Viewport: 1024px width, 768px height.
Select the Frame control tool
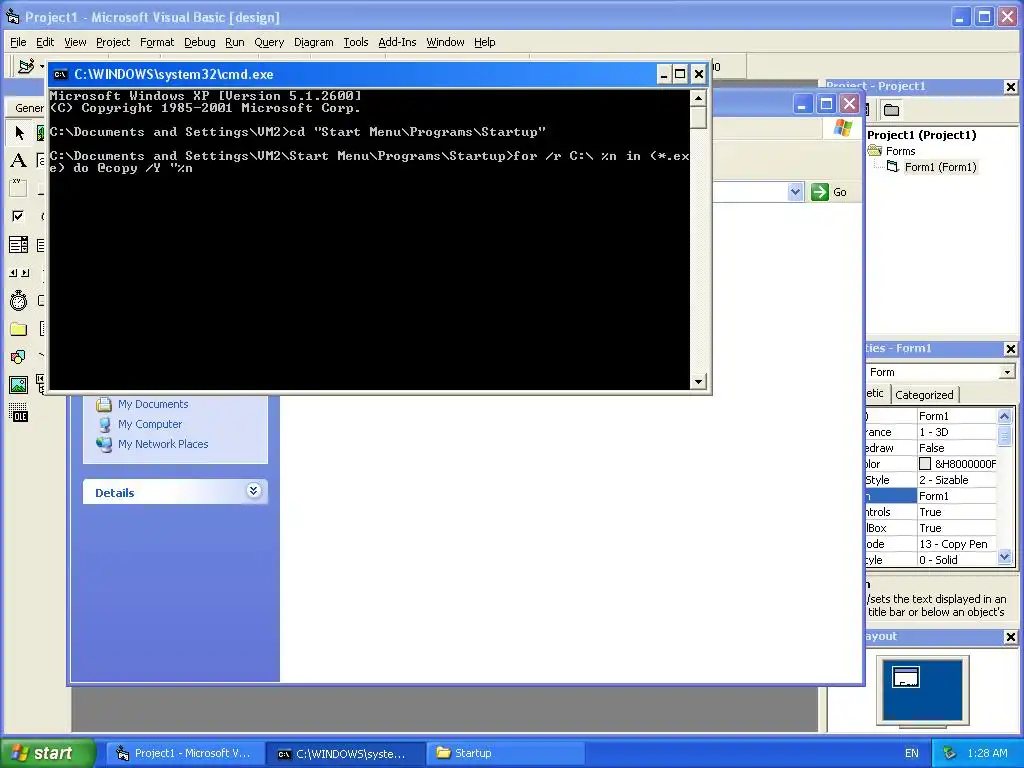19,189
